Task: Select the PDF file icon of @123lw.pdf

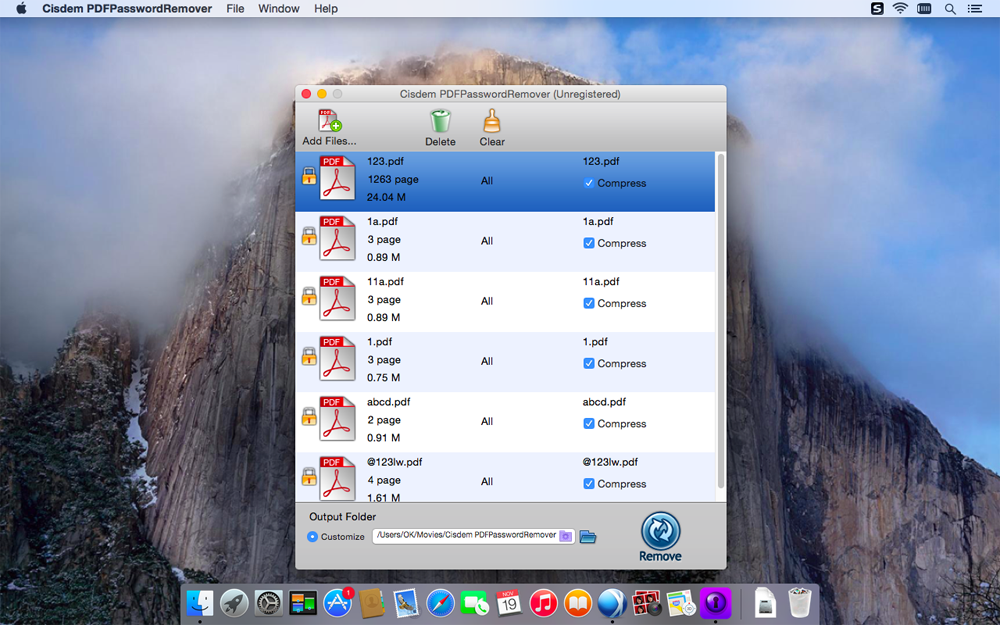Action: pos(337,478)
